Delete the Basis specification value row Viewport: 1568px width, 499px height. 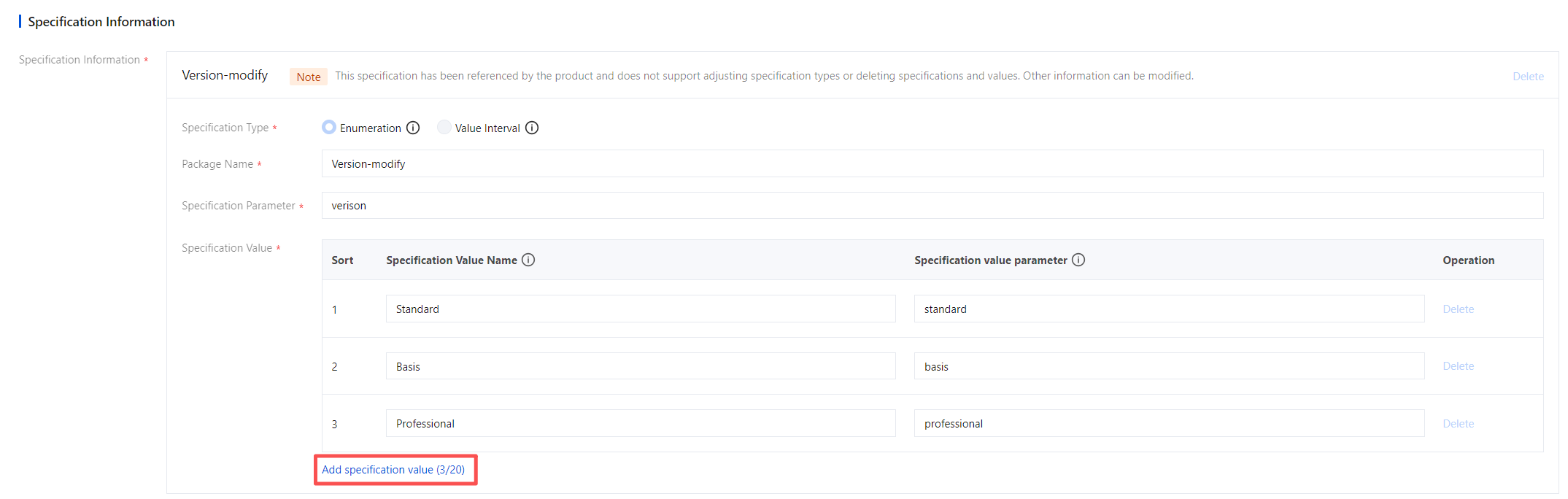tap(1458, 366)
